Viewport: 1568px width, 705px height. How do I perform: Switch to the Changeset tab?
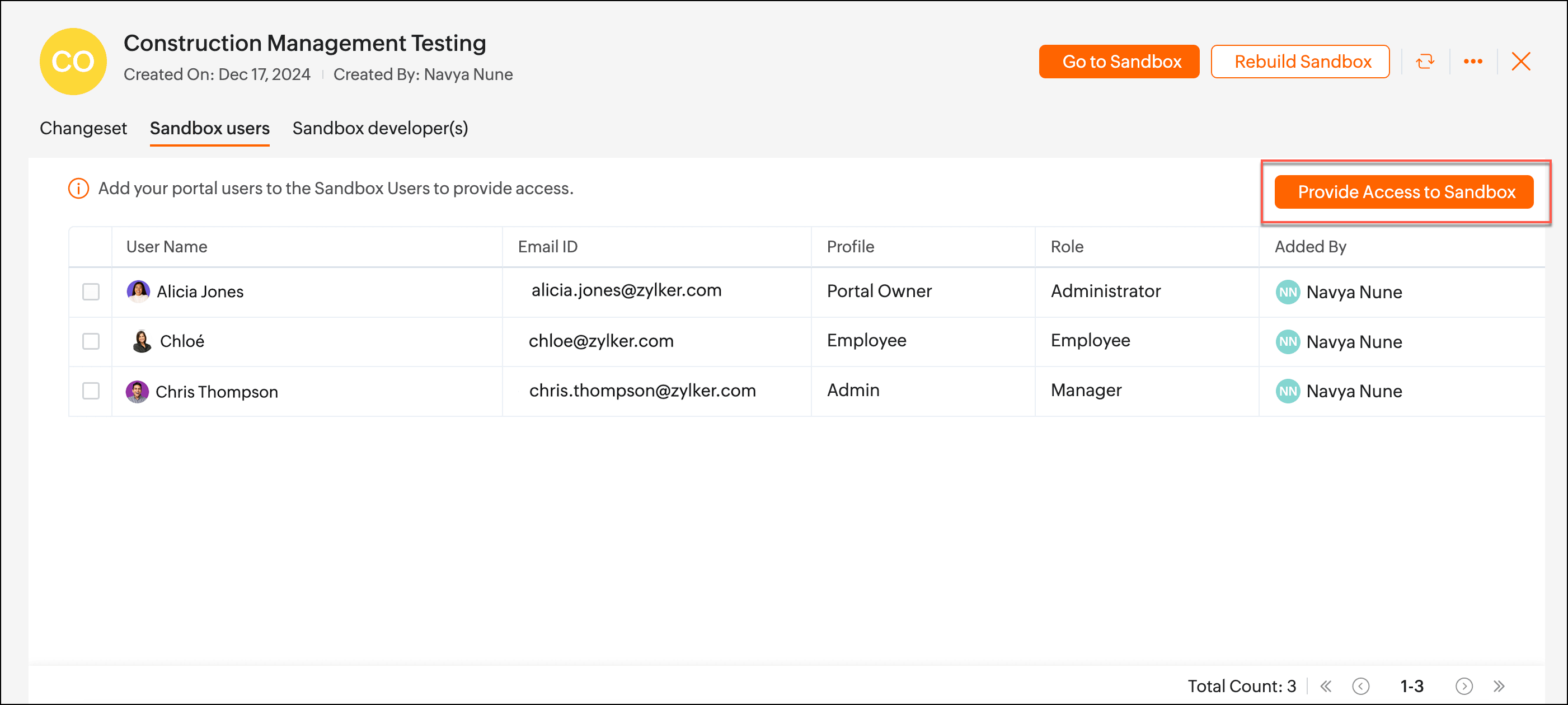pos(83,129)
